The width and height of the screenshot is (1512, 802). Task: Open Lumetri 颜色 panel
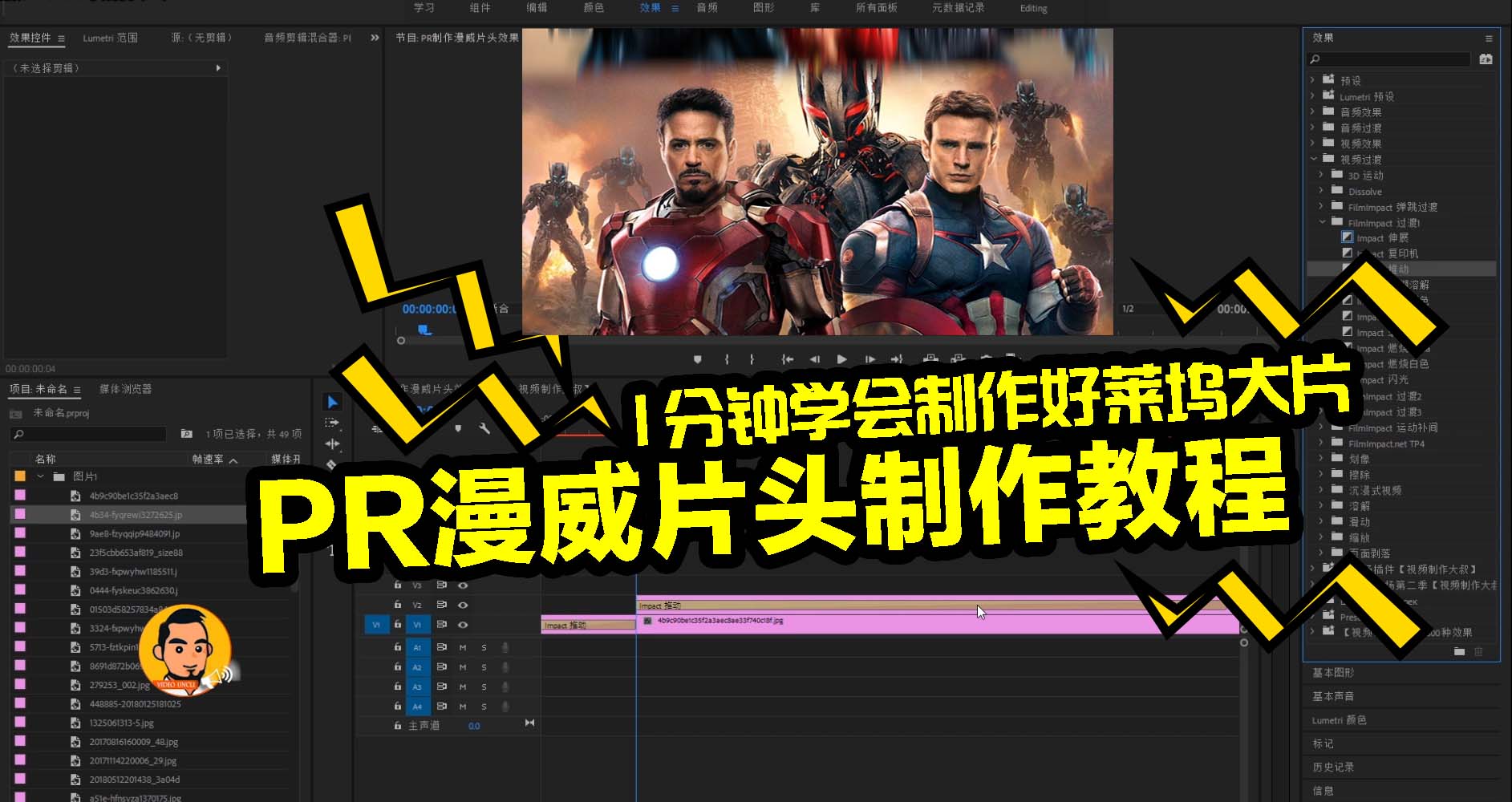(1339, 720)
